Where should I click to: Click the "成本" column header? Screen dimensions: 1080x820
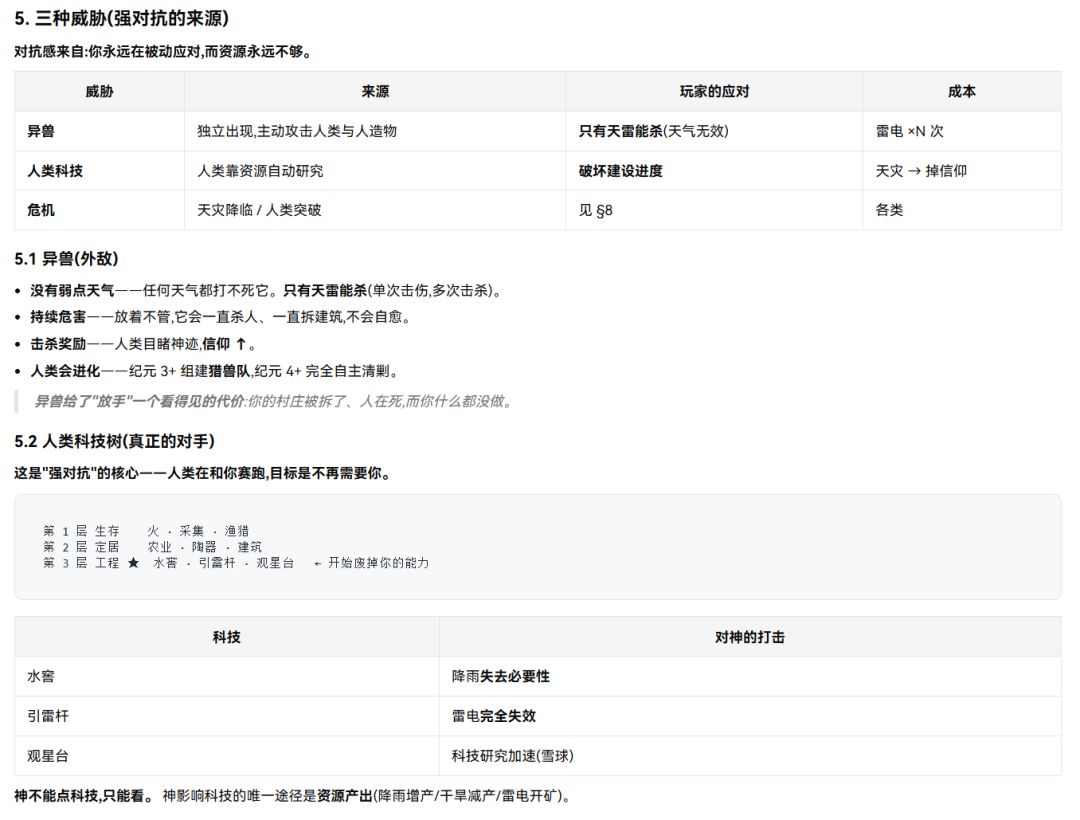[962, 92]
